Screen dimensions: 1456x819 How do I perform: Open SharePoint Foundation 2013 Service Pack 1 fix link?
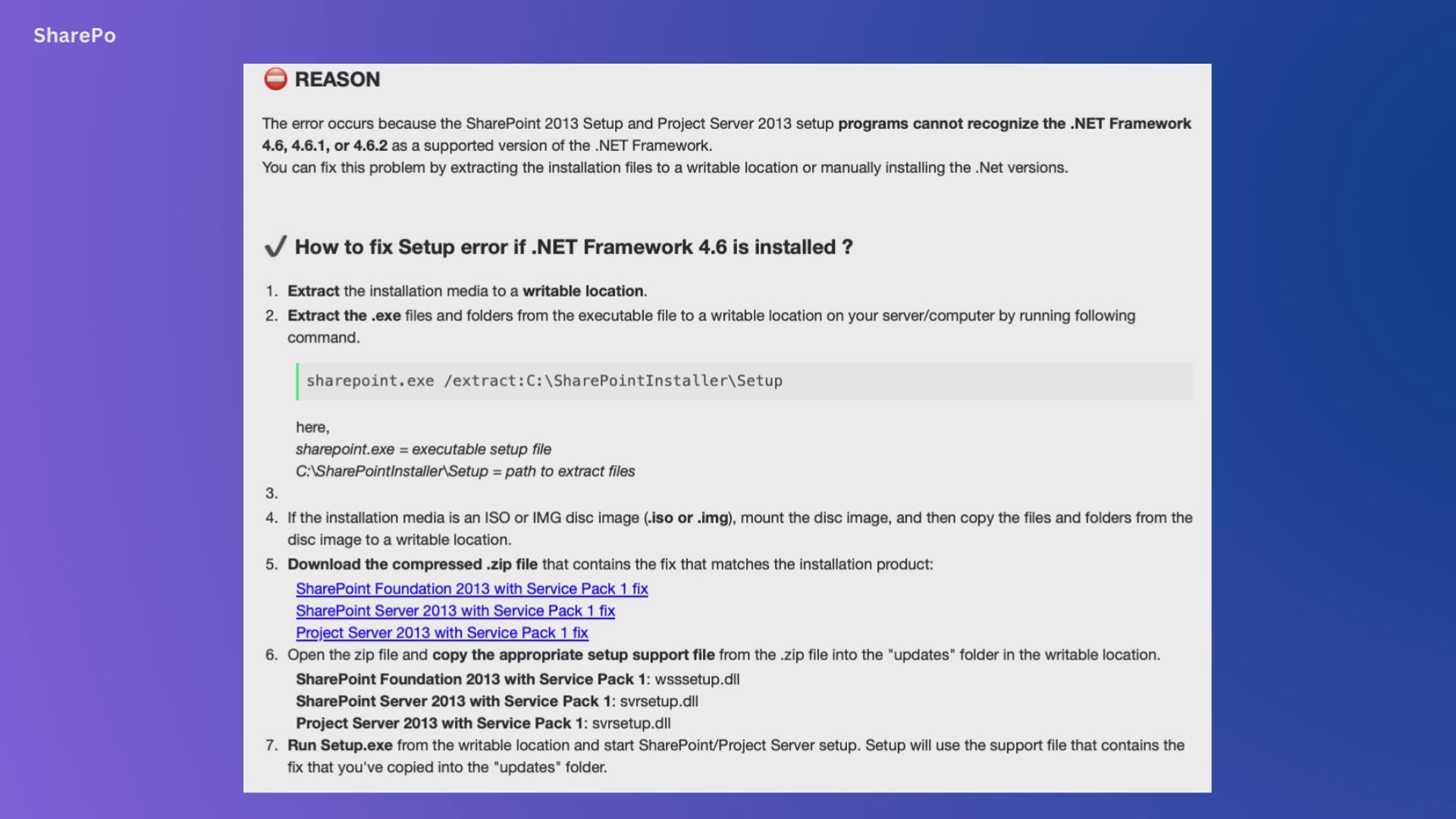[x=472, y=588]
